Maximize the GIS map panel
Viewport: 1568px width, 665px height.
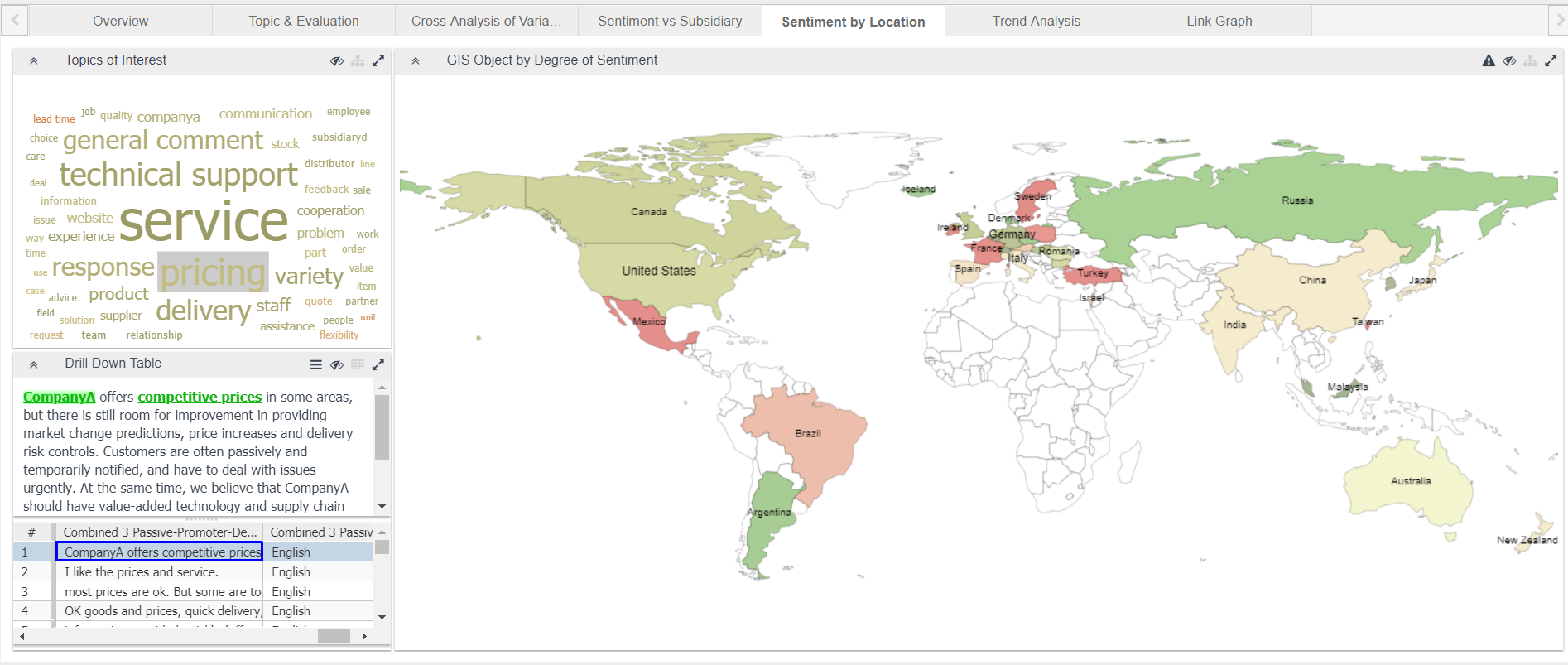point(1551,60)
